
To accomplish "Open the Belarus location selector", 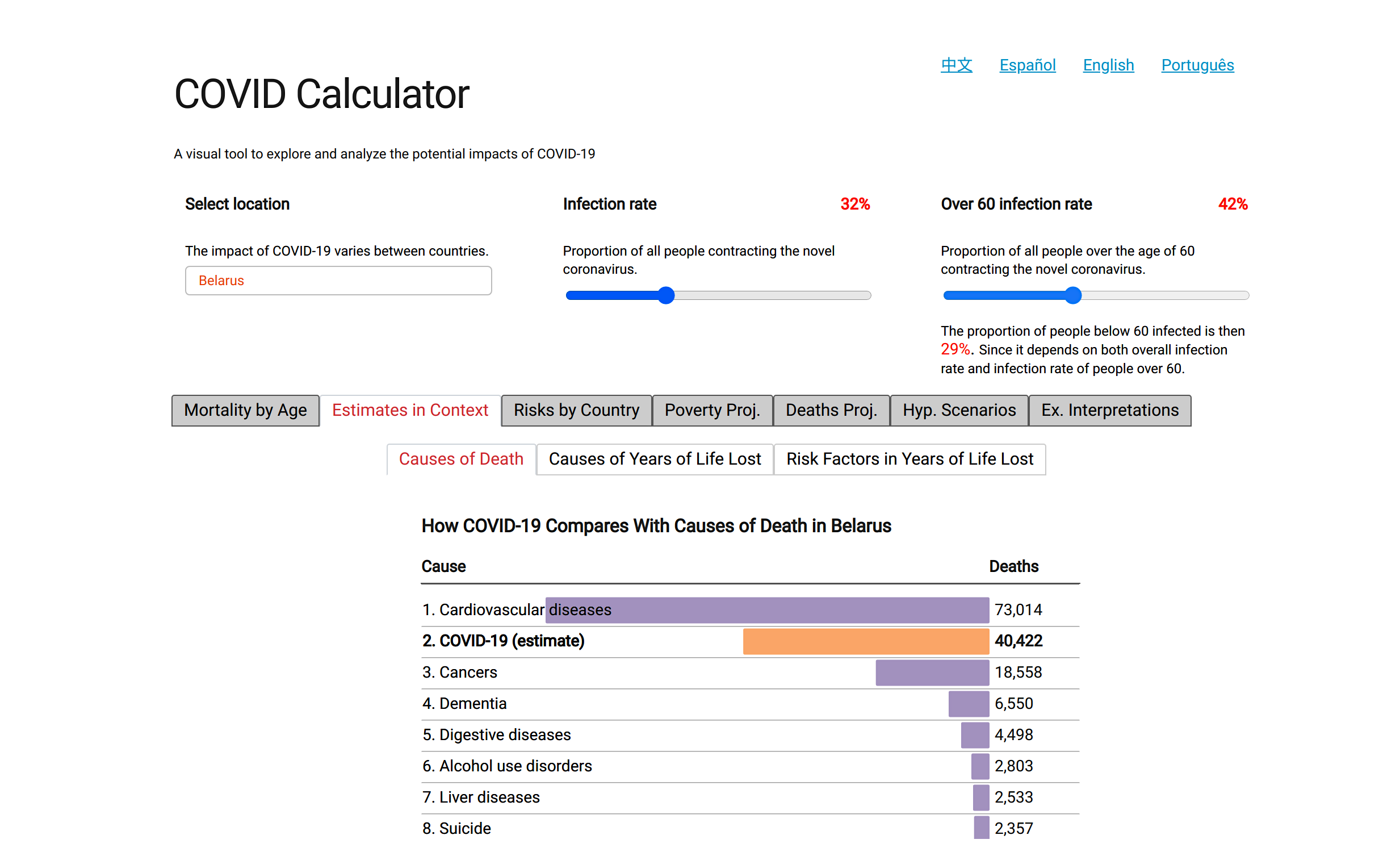I will pyautogui.click(x=338, y=280).
